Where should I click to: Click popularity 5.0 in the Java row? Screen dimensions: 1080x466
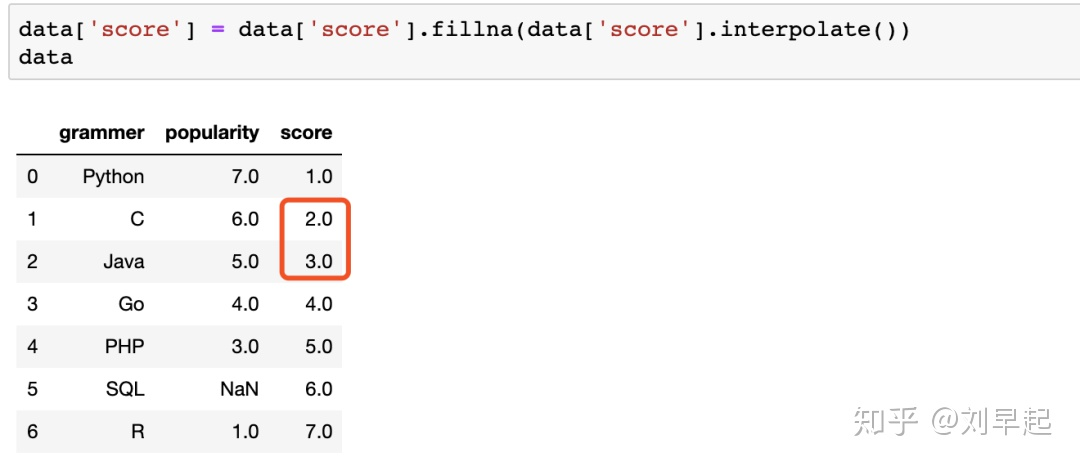click(x=245, y=262)
